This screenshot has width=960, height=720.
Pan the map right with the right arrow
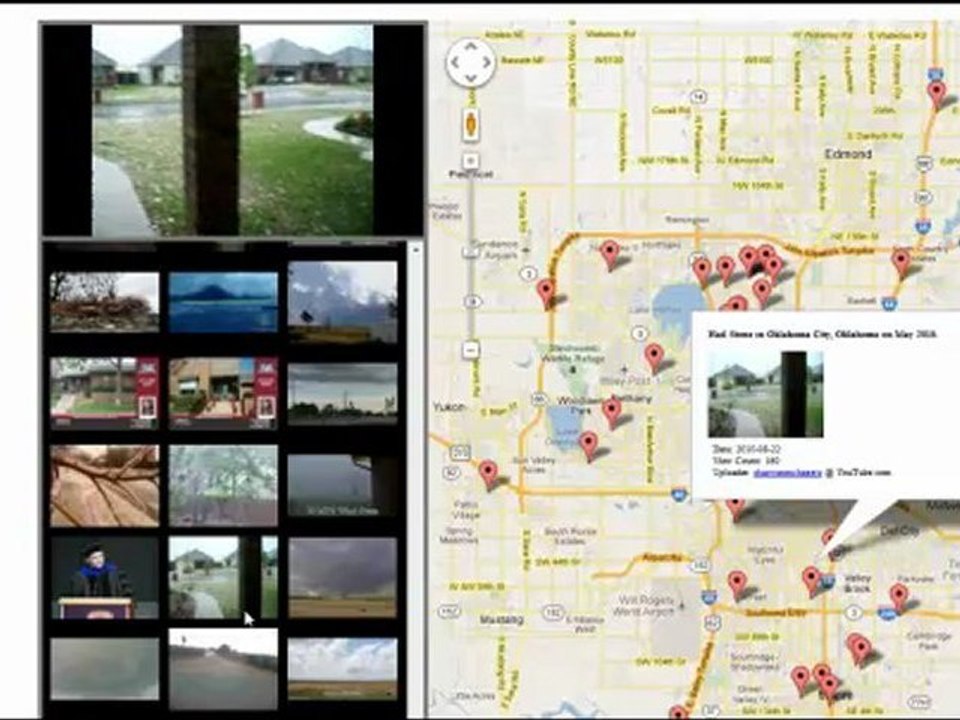click(487, 62)
